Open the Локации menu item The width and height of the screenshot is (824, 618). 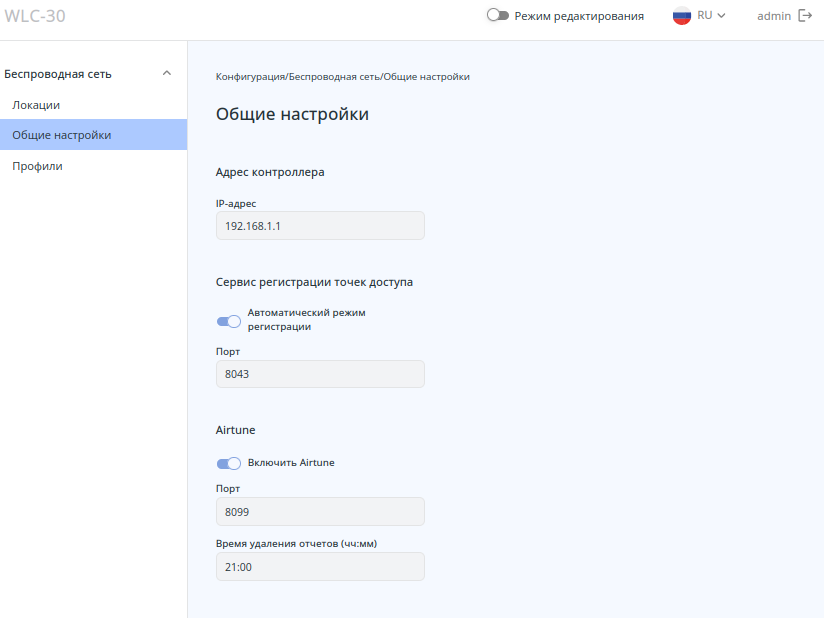[x=36, y=105]
